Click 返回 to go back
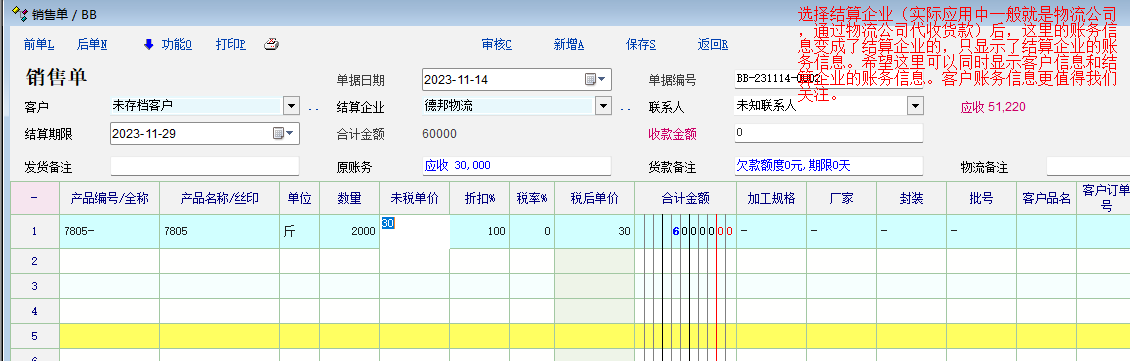The width and height of the screenshot is (1130, 361). [x=713, y=45]
